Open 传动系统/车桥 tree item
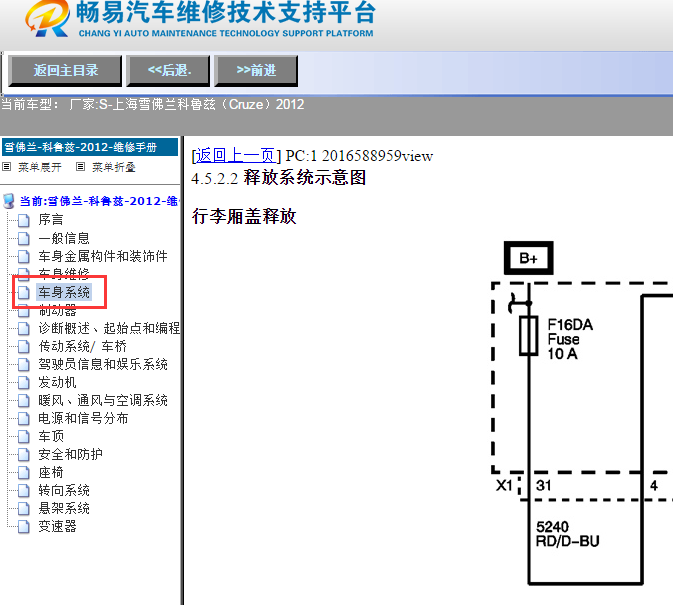The height and width of the screenshot is (605, 673). click(82, 346)
